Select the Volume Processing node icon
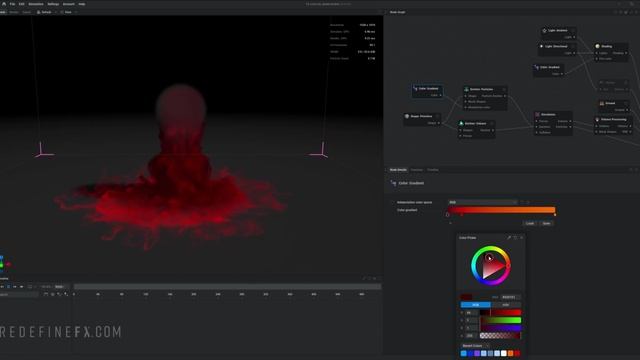 point(598,120)
